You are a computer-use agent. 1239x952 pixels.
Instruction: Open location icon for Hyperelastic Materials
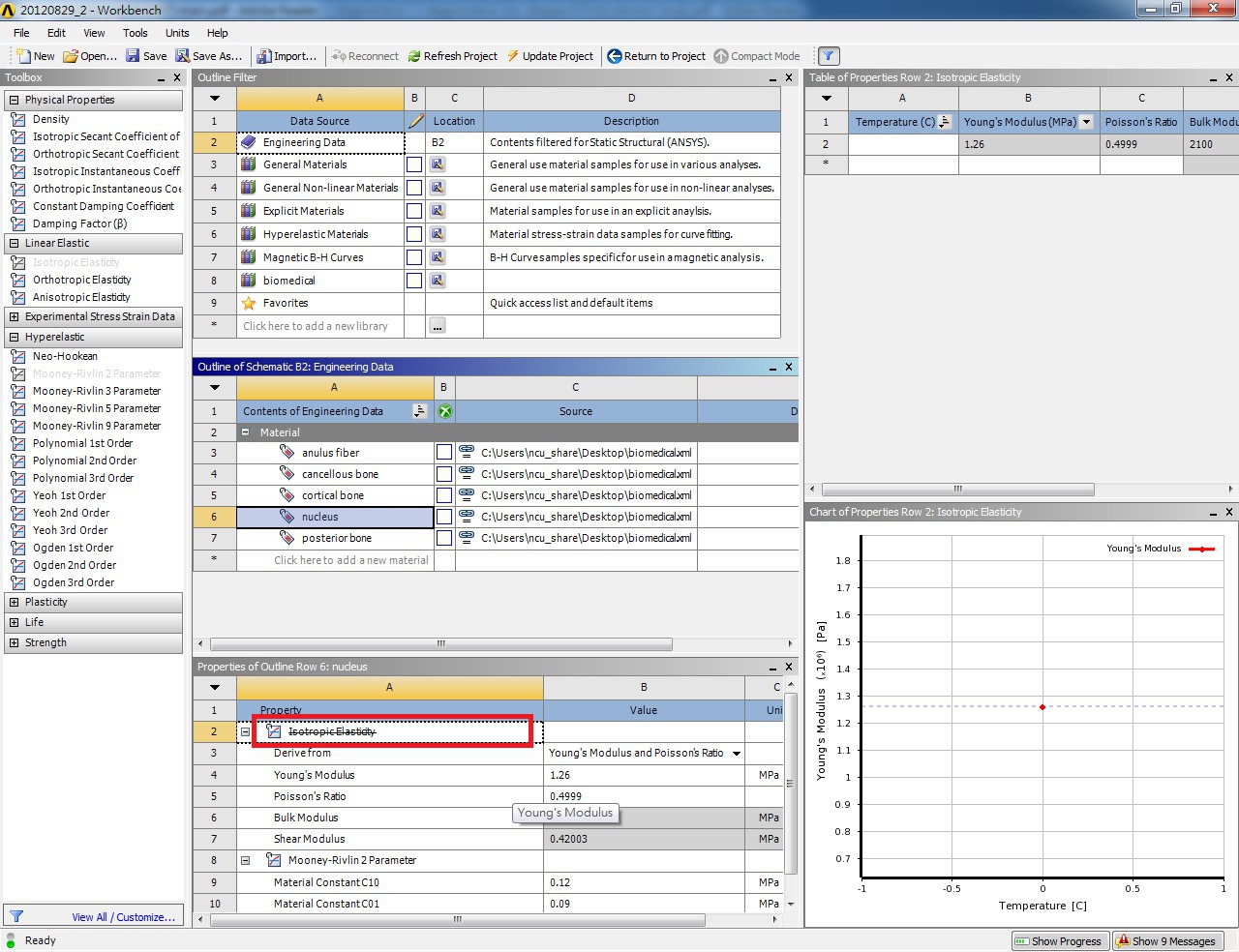click(x=438, y=234)
